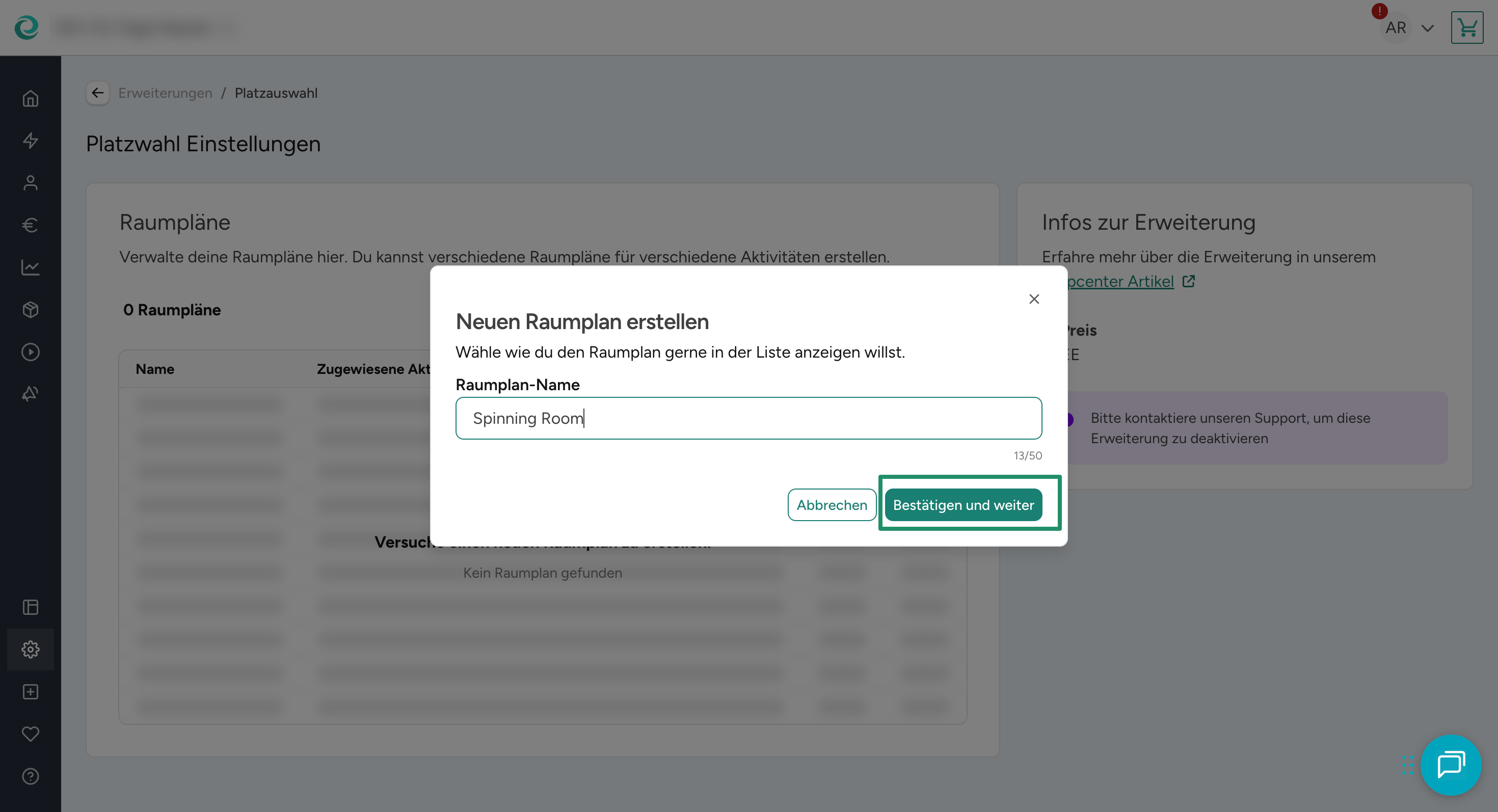
Task: Open the play video icon
Action: tap(30, 351)
